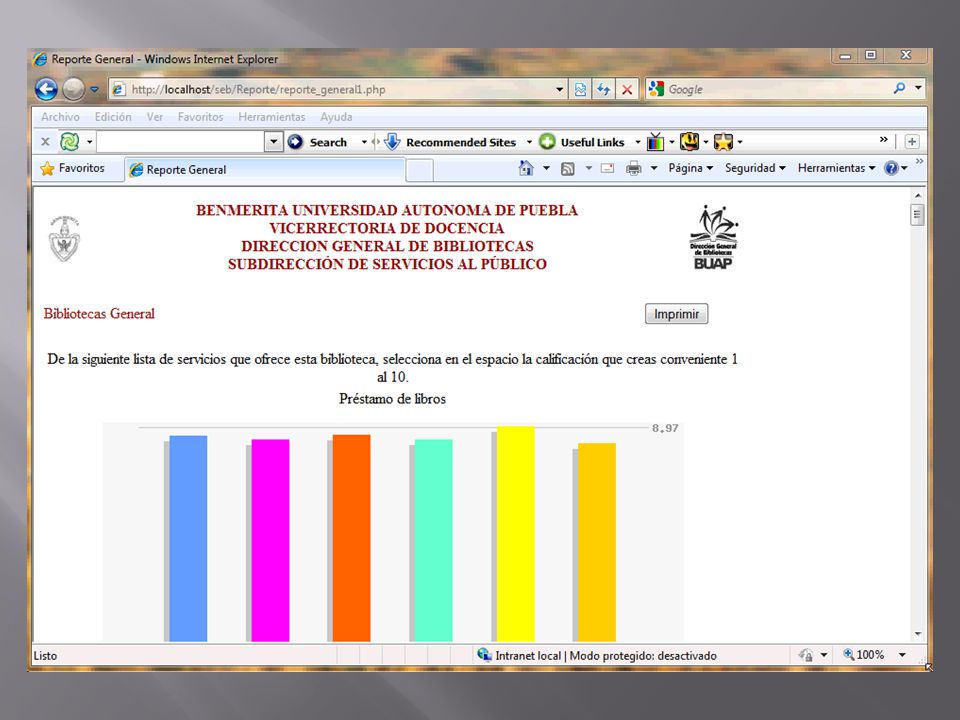
Task: Open the Print options dropdown arrow
Action: [x=653, y=168]
